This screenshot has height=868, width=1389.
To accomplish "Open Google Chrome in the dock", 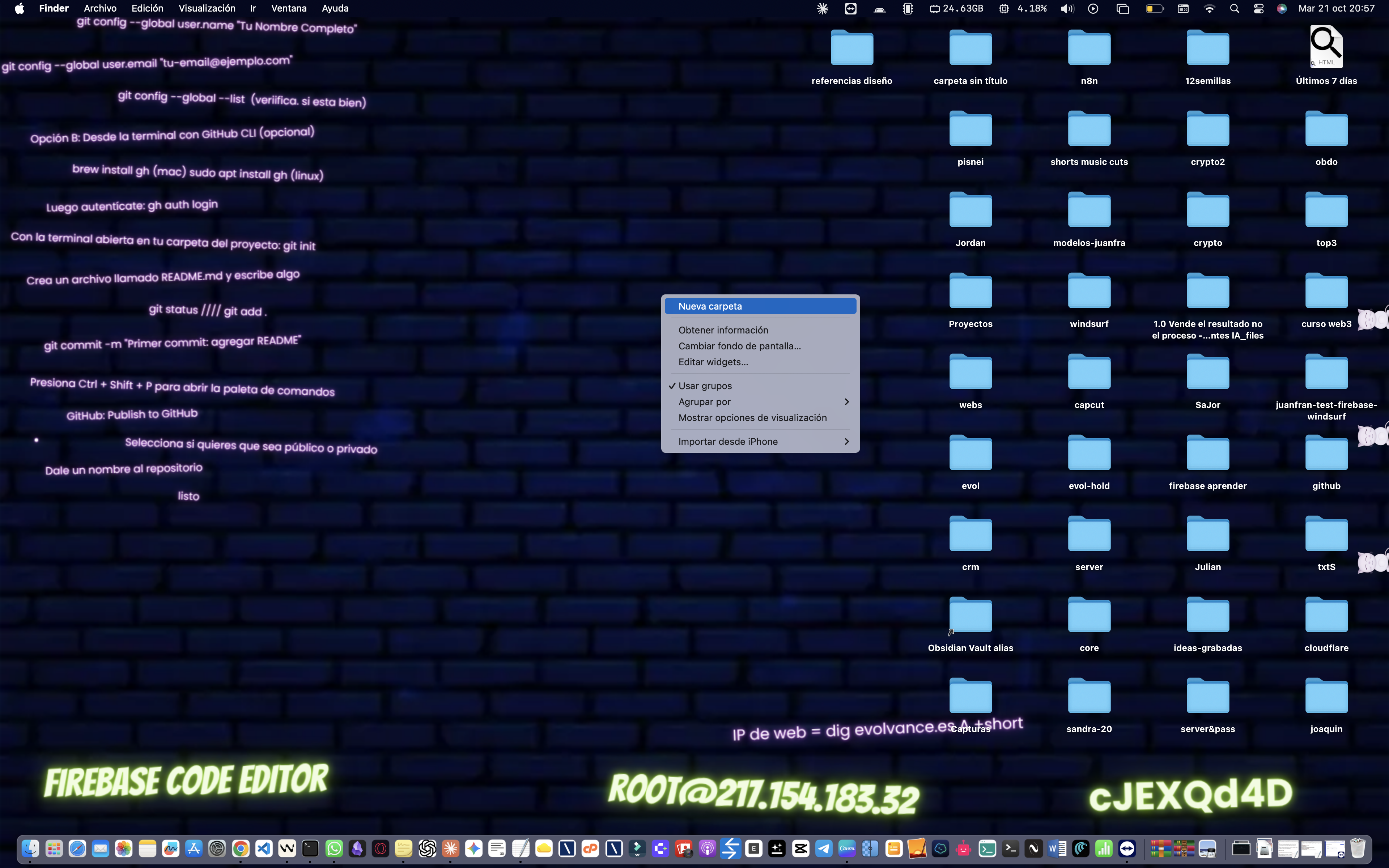I will pos(241,848).
